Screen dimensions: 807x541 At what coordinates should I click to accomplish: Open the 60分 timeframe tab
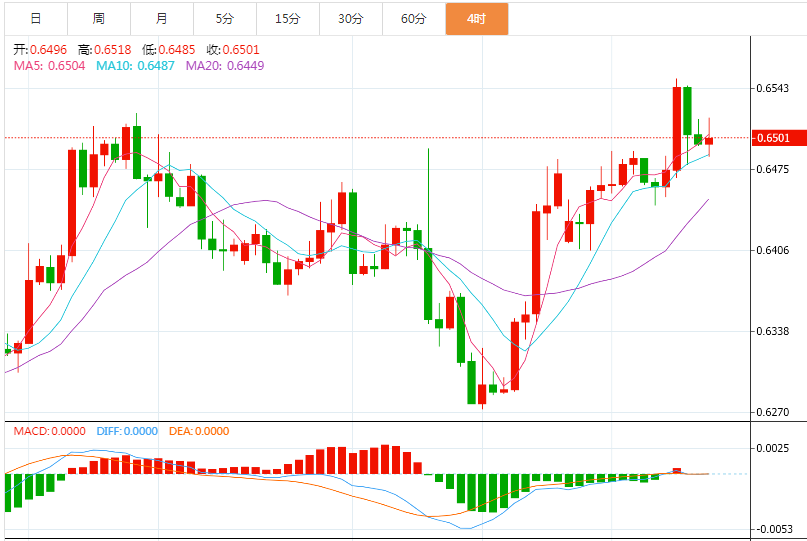[x=414, y=19]
